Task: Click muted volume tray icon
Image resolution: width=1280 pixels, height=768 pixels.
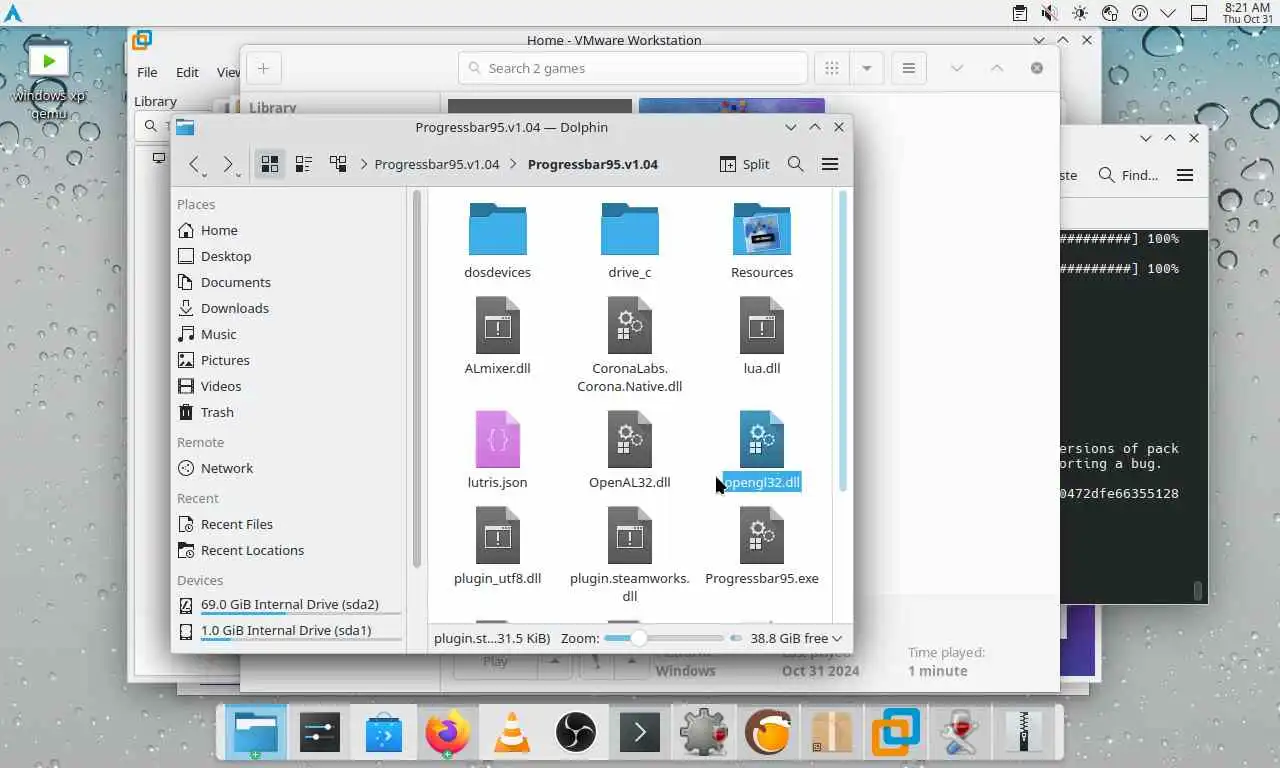Action: (x=1049, y=13)
